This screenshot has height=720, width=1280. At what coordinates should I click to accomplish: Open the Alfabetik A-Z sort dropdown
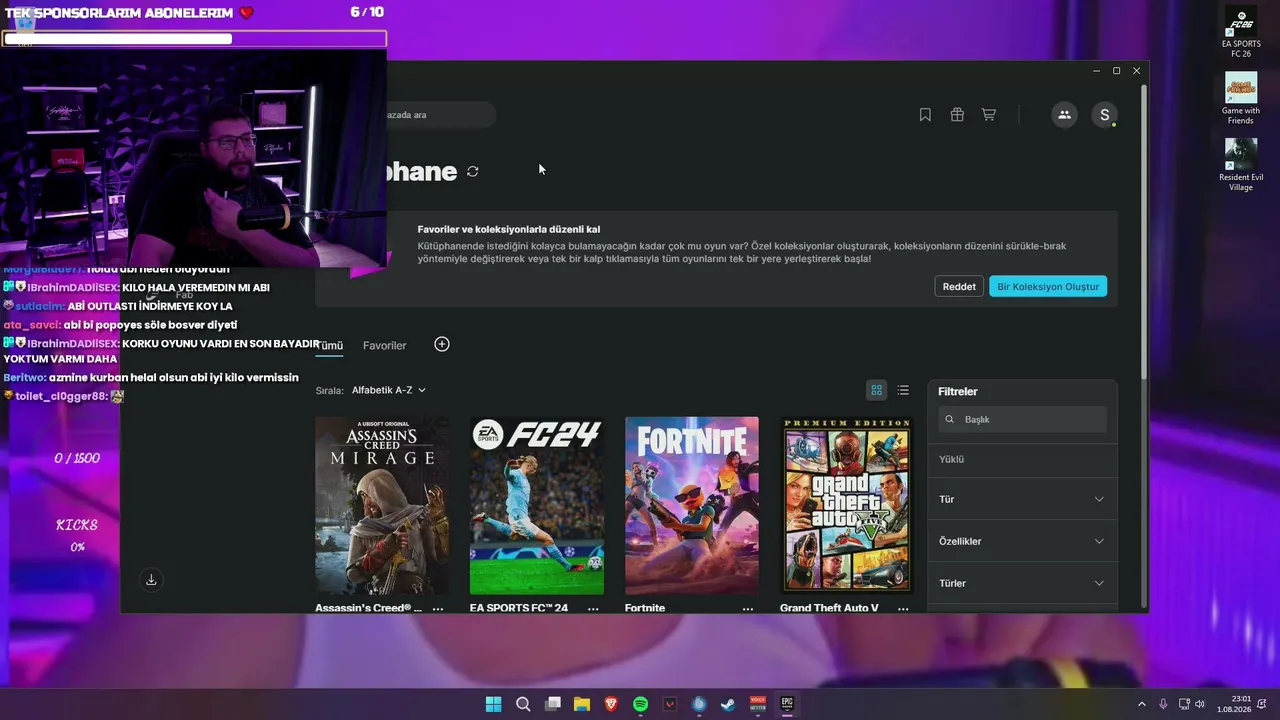tap(389, 390)
